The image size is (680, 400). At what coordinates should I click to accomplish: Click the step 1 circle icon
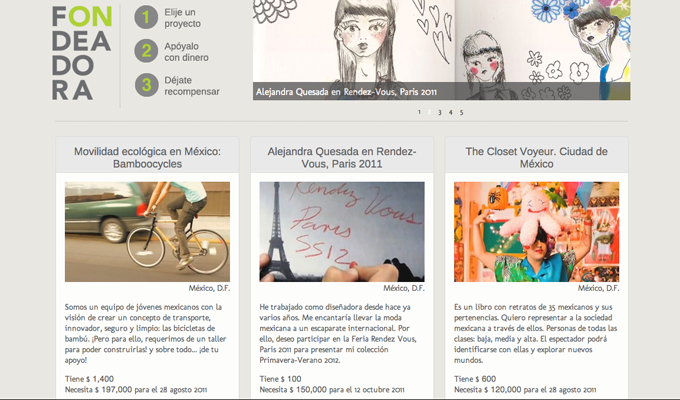[x=146, y=17]
